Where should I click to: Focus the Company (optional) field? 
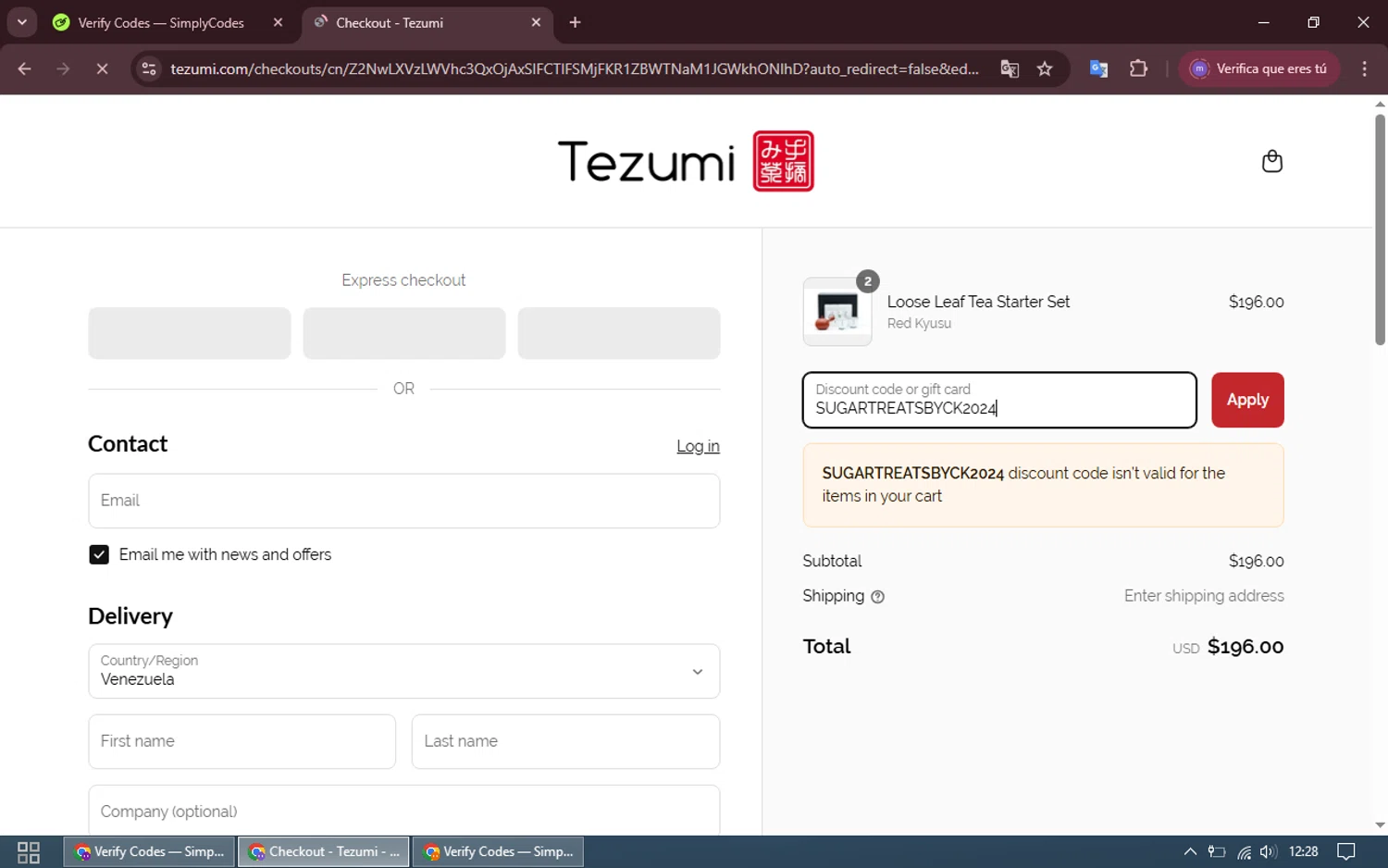coord(404,811)
